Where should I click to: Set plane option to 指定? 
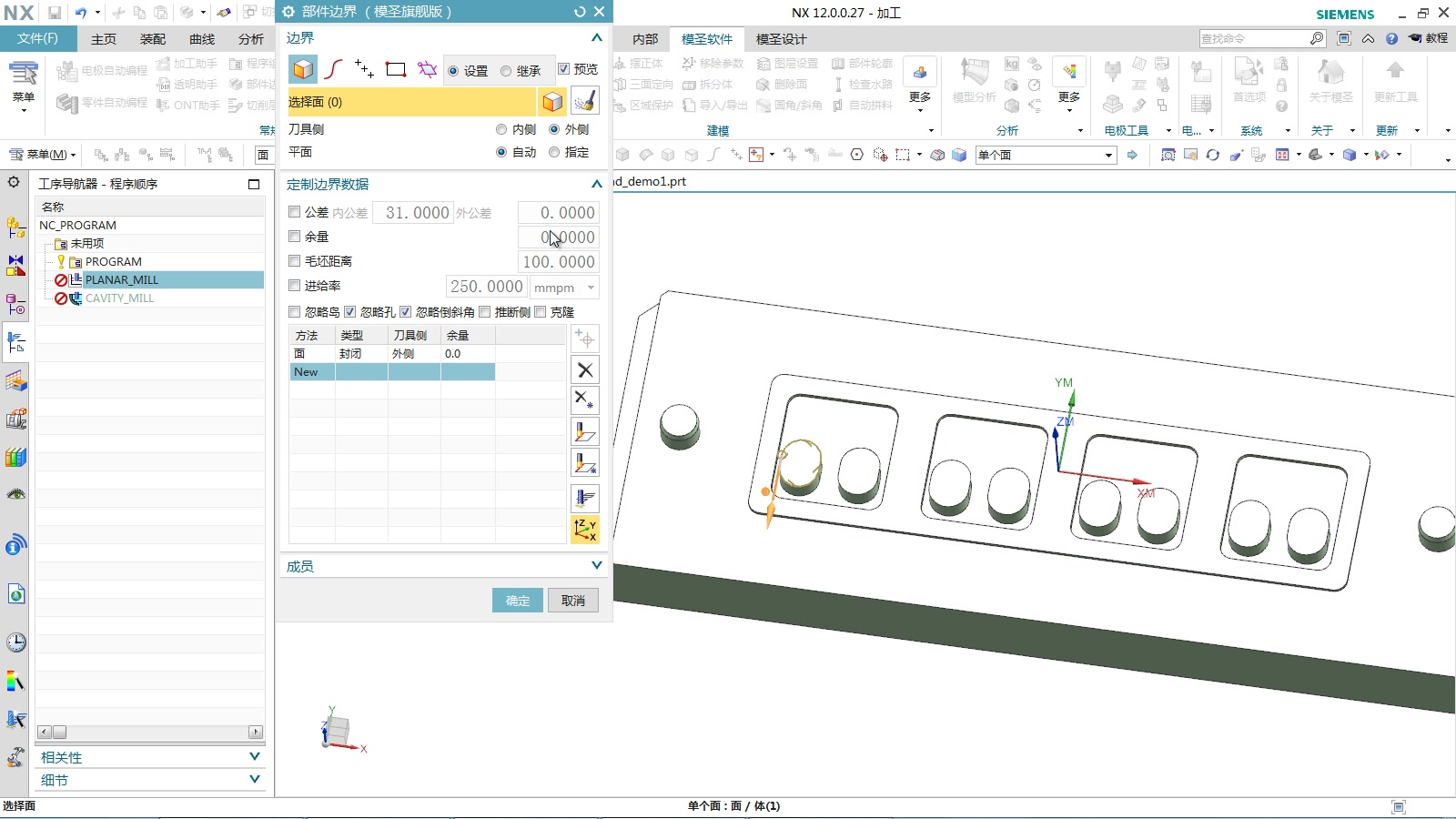click(x=554, y=152)
